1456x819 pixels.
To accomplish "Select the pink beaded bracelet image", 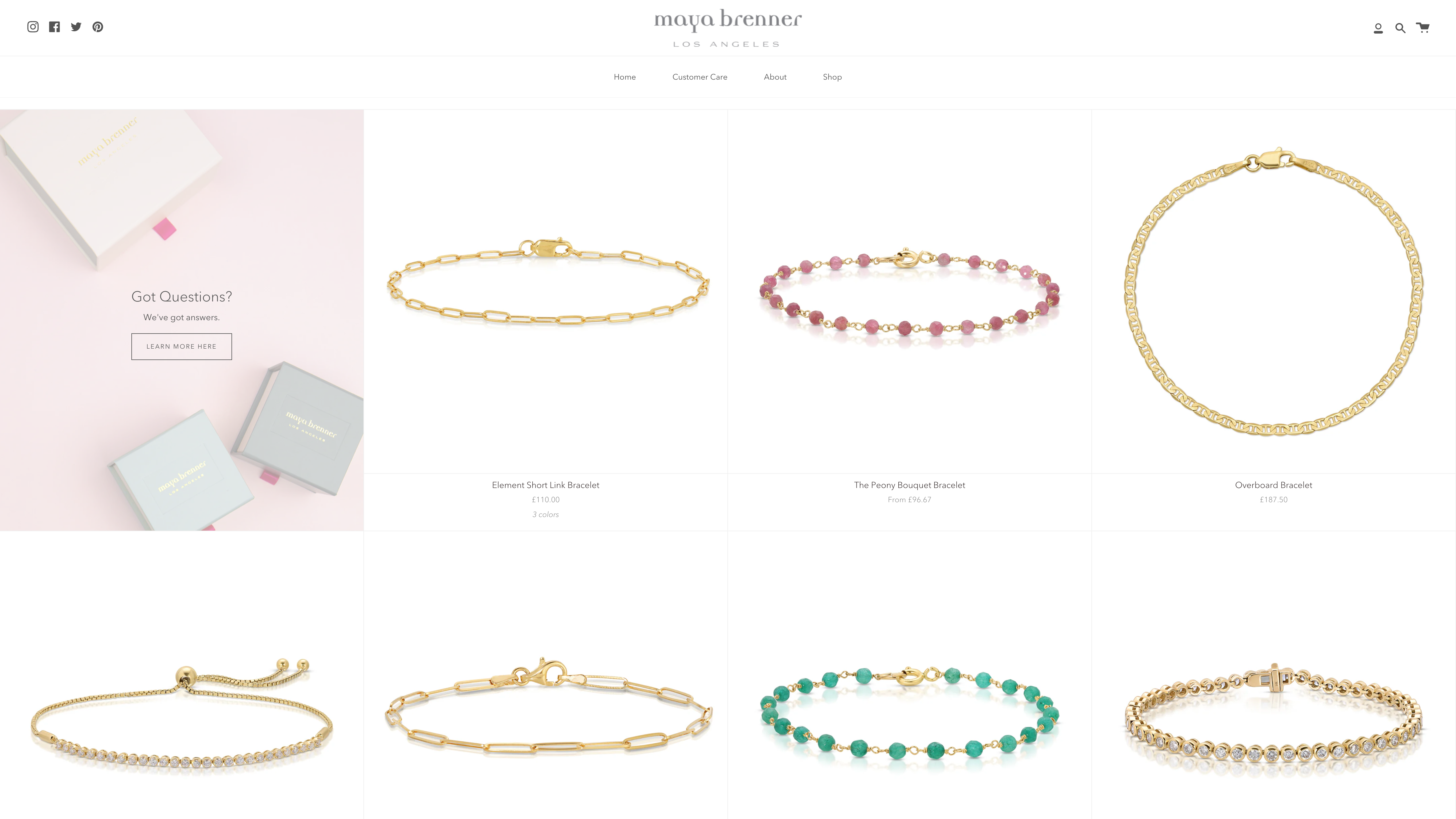I will (x=909, y=292).
